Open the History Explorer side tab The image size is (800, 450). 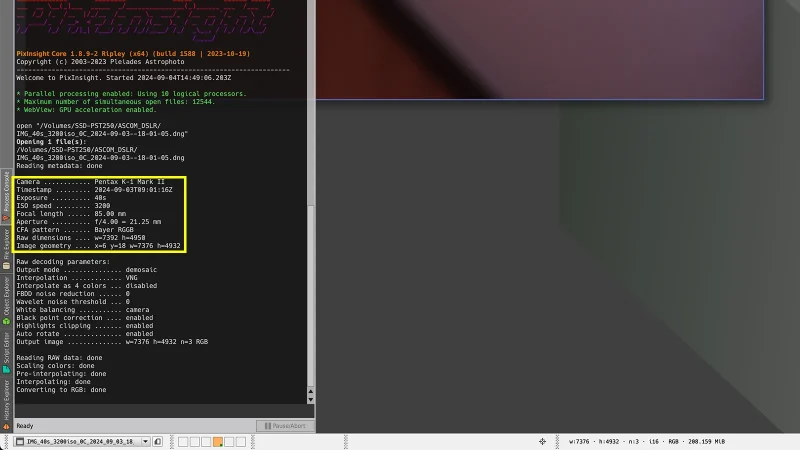coord(6,406)
